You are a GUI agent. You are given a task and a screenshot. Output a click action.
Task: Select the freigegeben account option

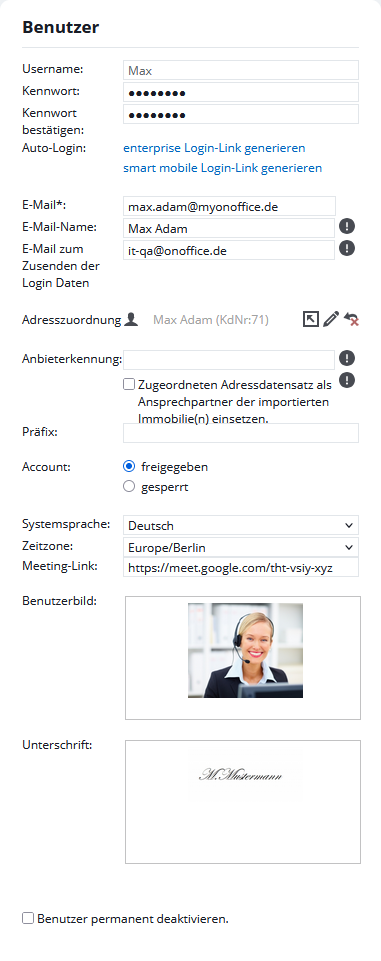[x=129, y=466]
